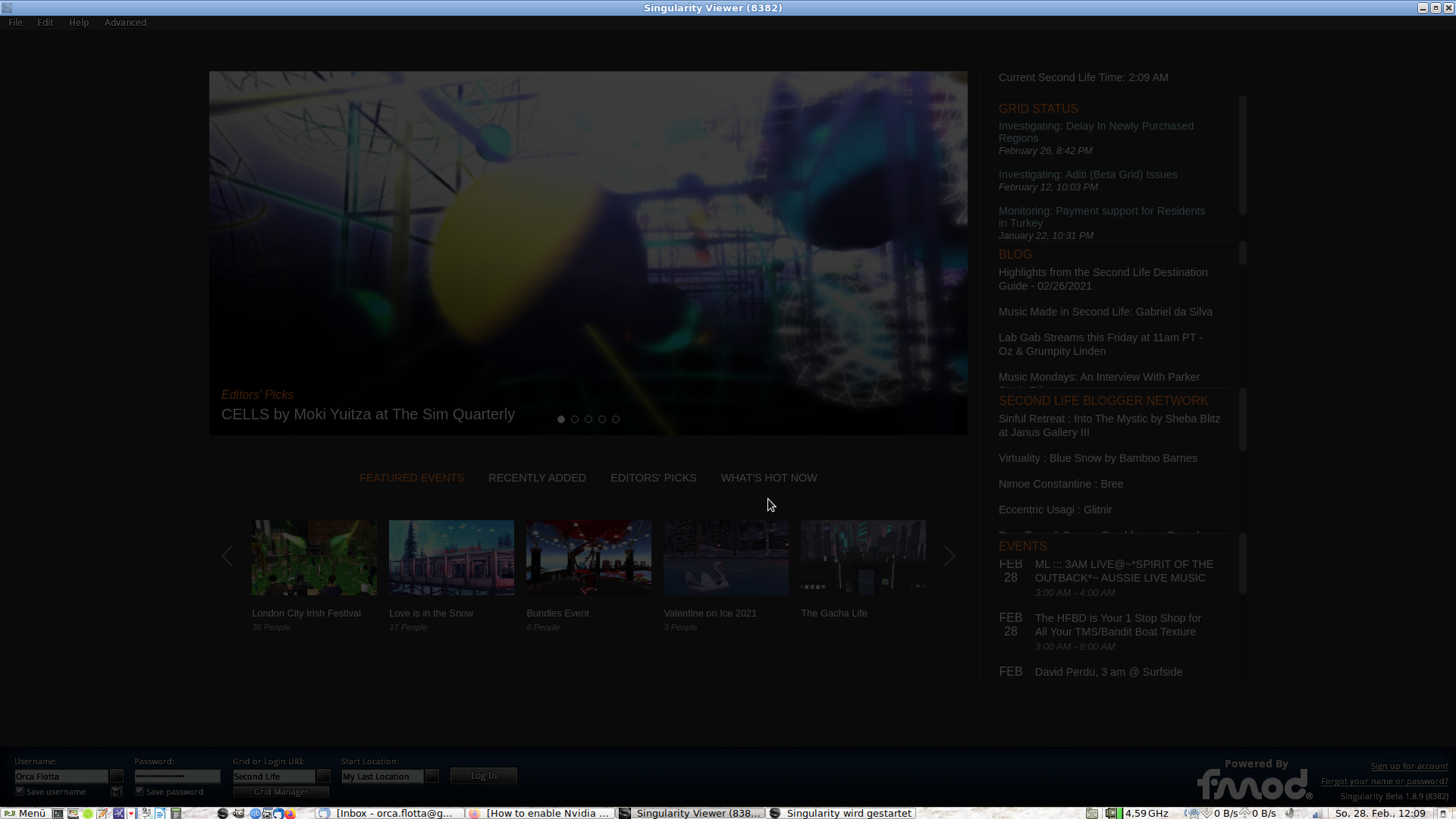Switch to Editors' Picks tab
Image resolution: width=1456 pixels, height=819 pixels.
coord(654,478)
